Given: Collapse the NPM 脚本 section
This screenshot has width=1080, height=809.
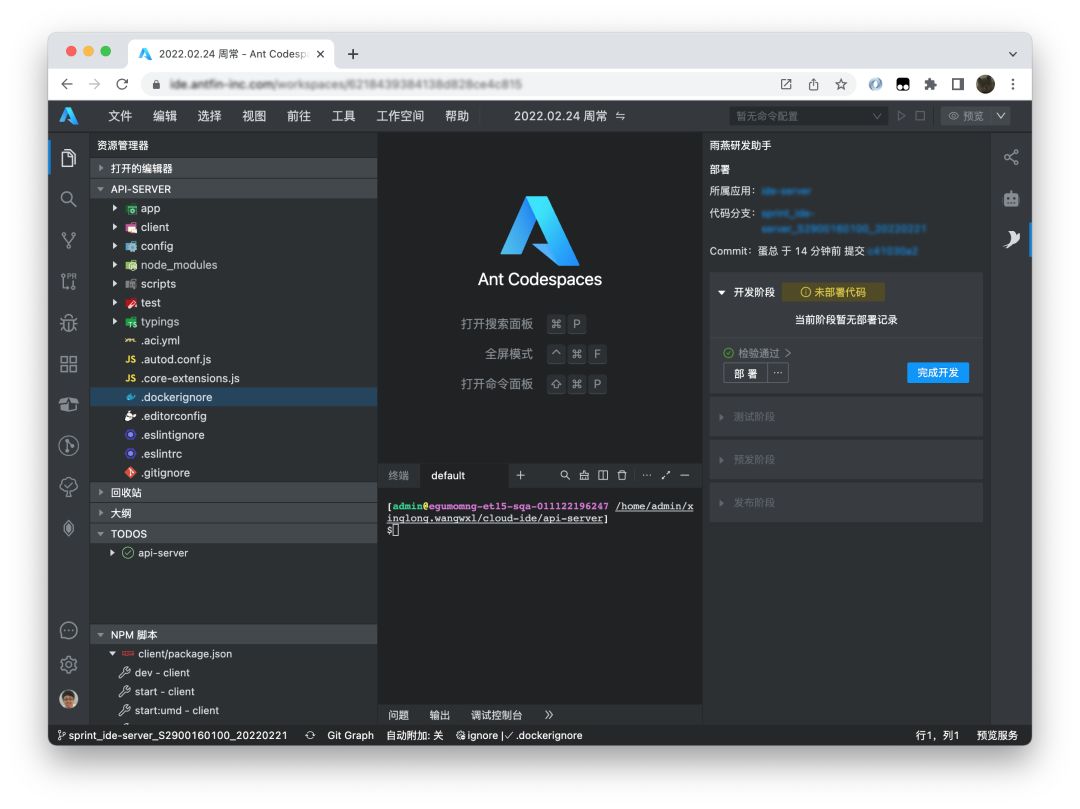Looking at the screenshot, I should (233, 635).
